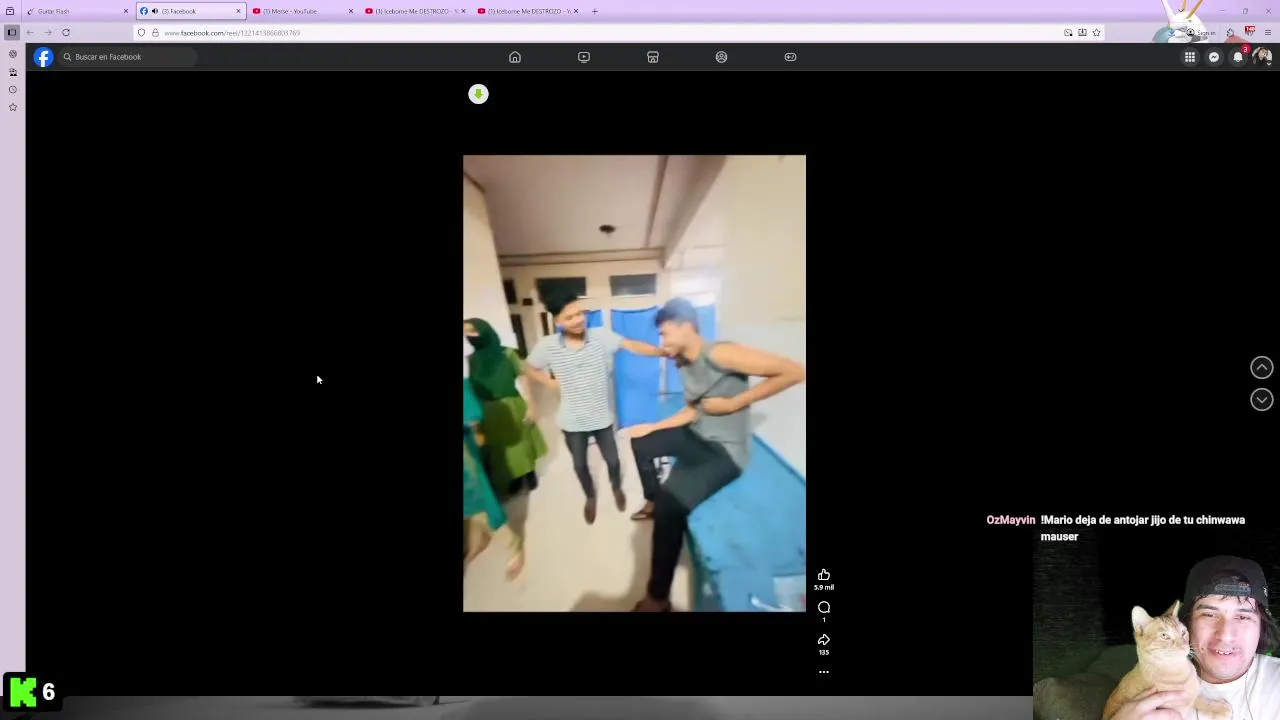Open the Facebook logo home link
The height and width of the screenshot is (720, 1280).
pos(43,57)
